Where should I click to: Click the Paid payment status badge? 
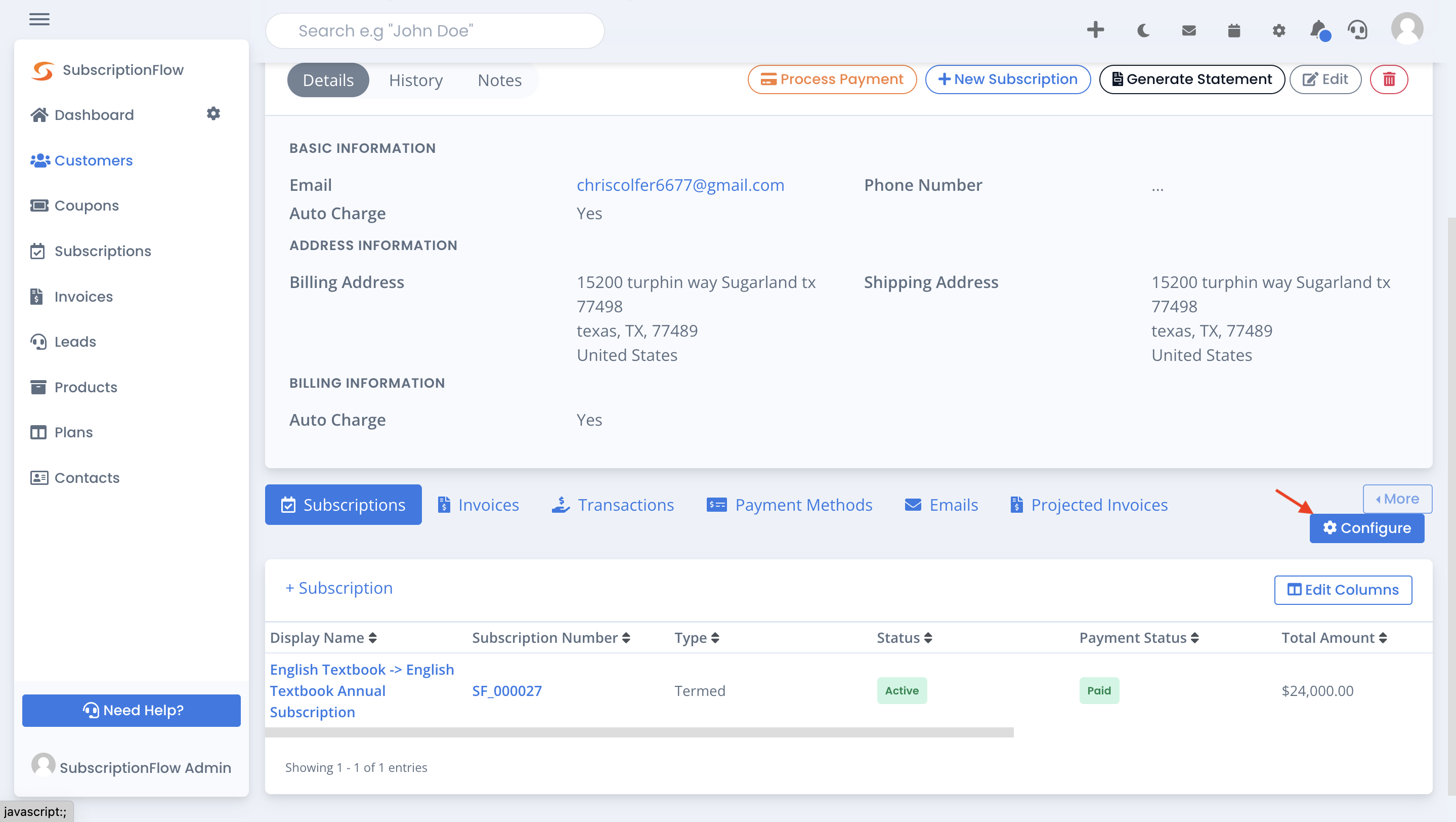(1099, 691)
